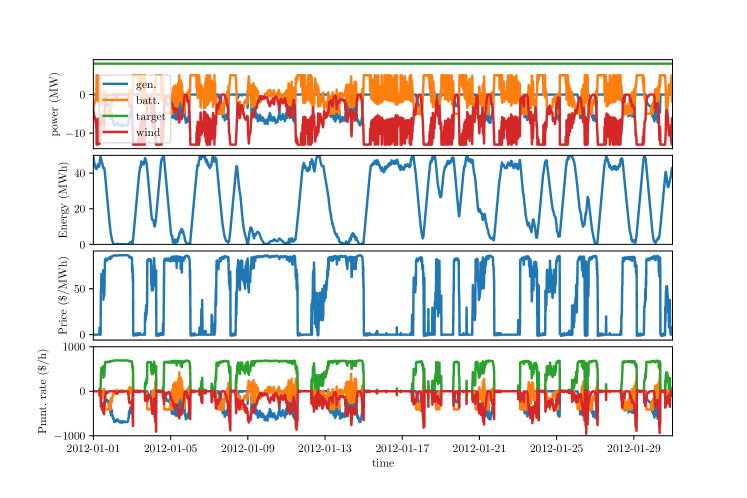Click the 'Price ($/MWh)' y-axis label
Image resolution: width=747 pixels, height=498 pixels.
[x=62, y=295]
